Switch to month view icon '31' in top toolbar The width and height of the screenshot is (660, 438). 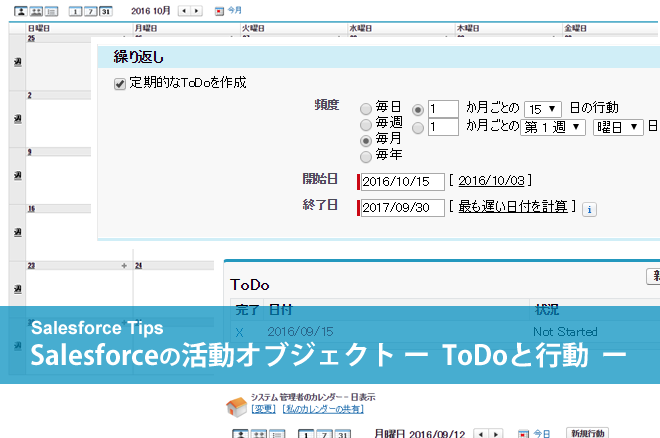tap(106, 11)
